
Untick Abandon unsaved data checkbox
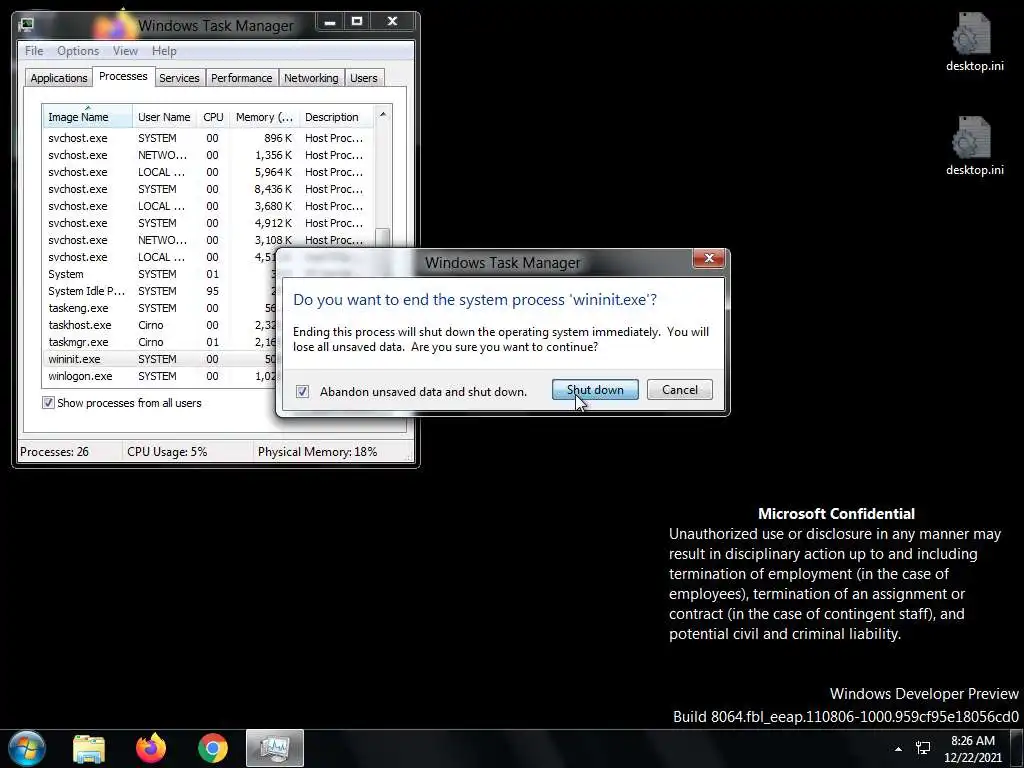tap(302, 391)
